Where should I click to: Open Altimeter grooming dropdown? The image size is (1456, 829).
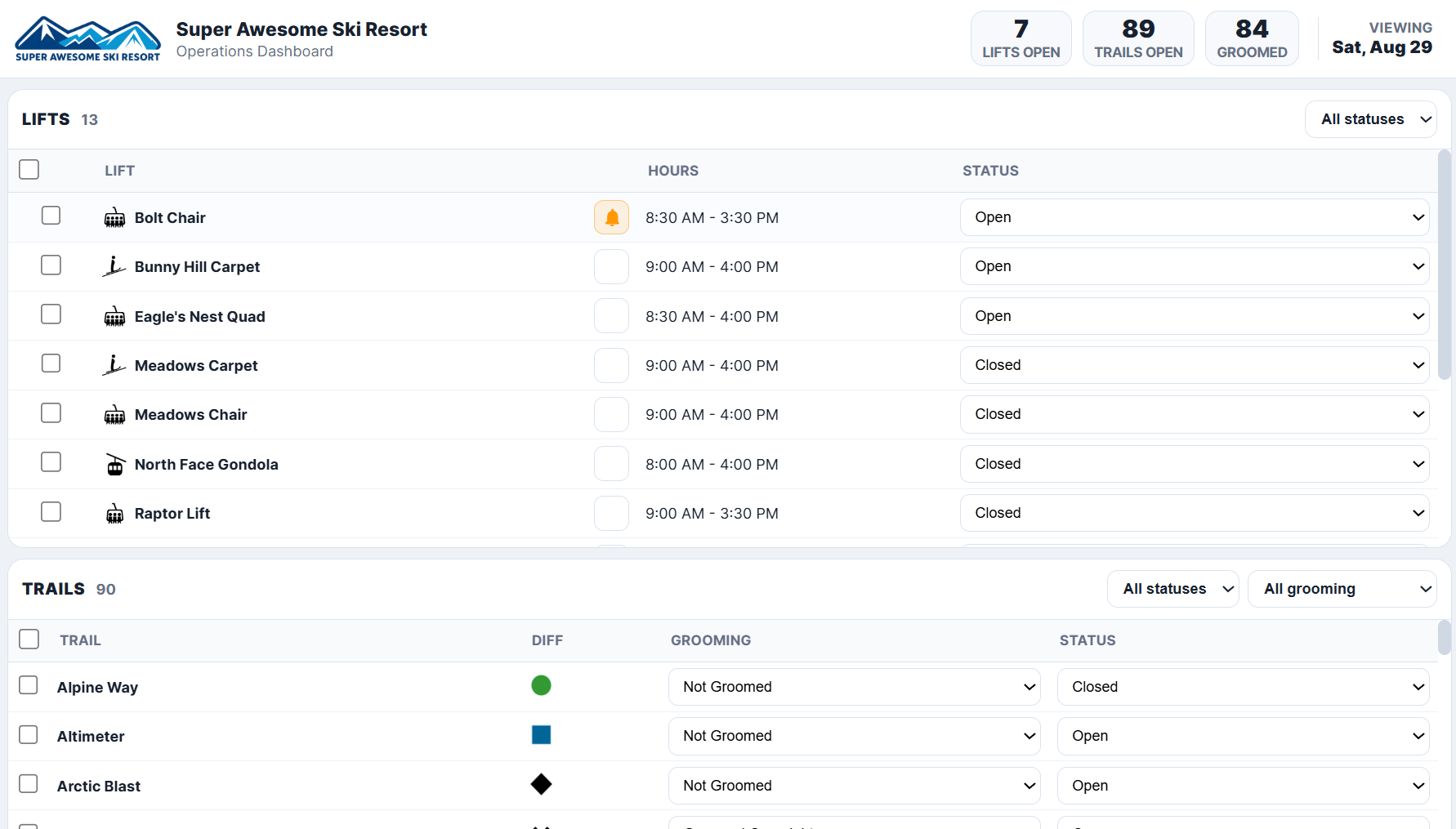[x=855, y=736]
